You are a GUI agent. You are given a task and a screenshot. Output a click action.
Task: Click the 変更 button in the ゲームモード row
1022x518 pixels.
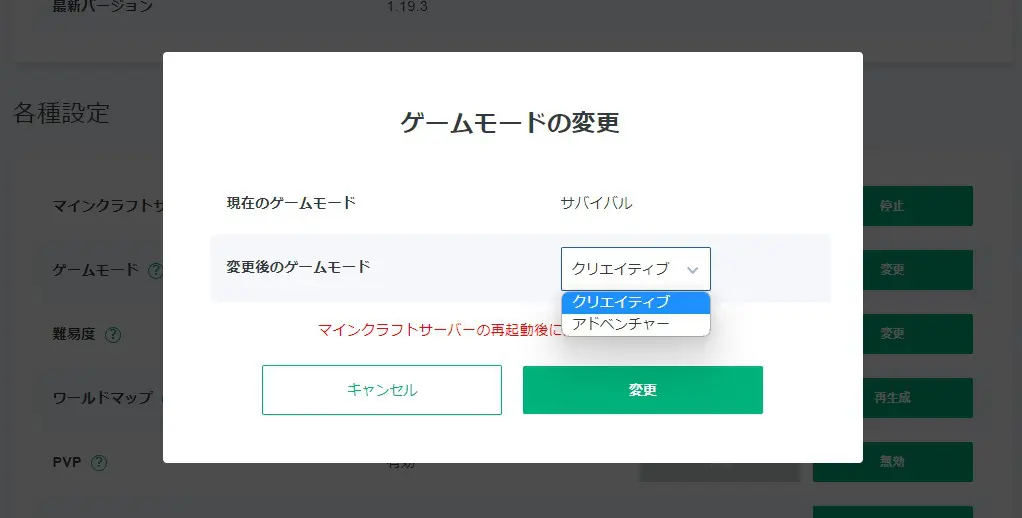892,270
